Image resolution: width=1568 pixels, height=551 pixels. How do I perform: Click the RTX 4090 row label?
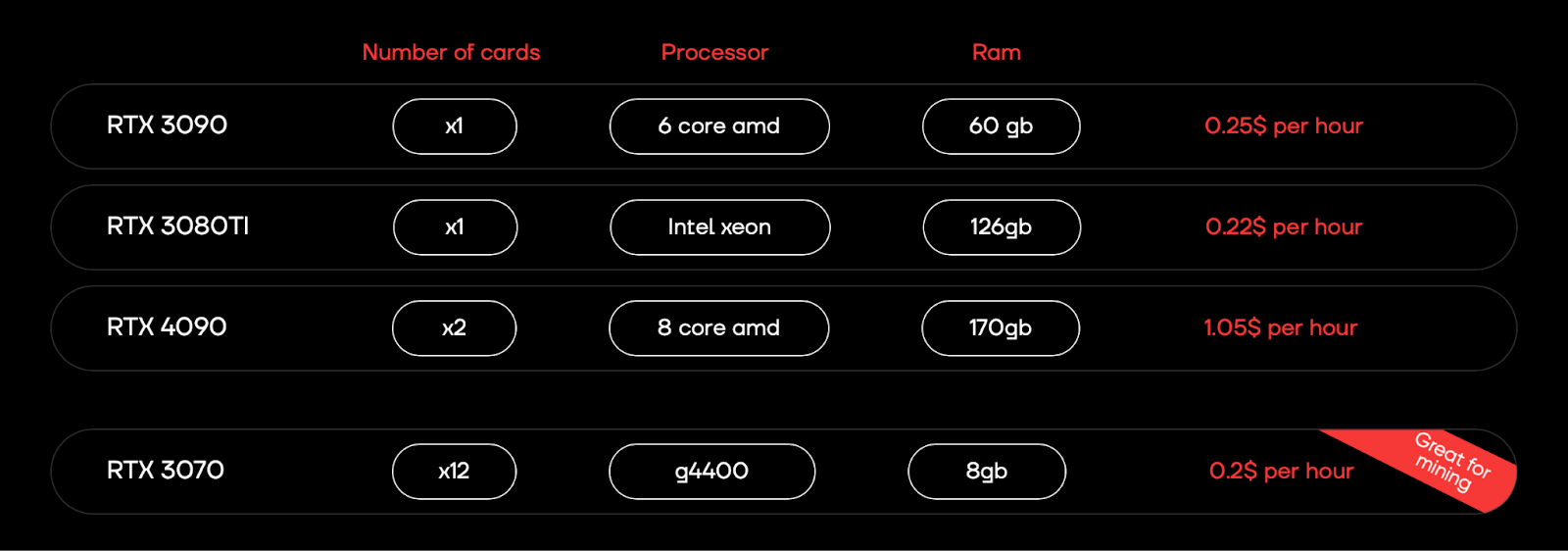pyautogui.click(x=167, y=327)
